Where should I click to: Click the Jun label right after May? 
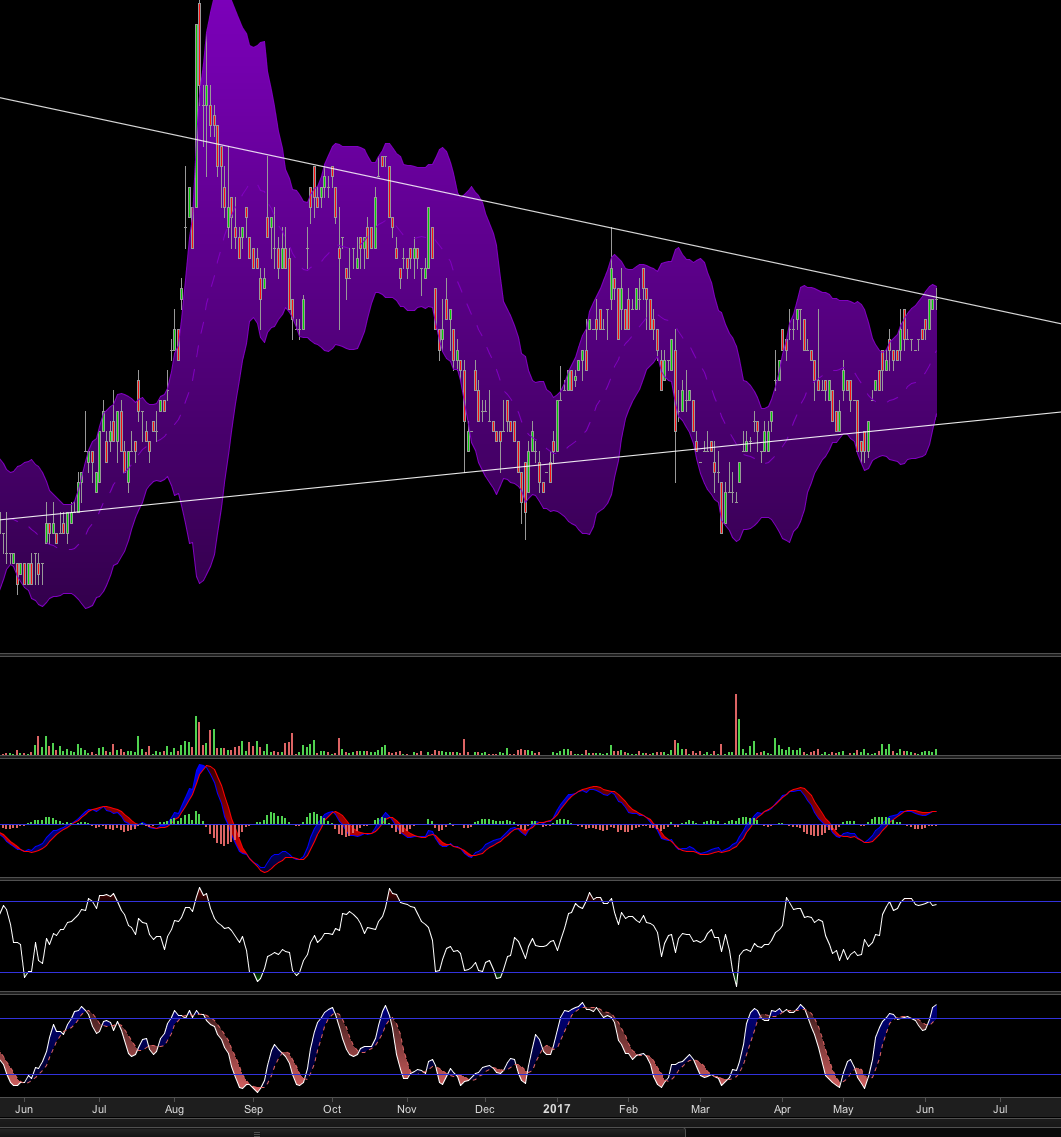point(925,1109)
